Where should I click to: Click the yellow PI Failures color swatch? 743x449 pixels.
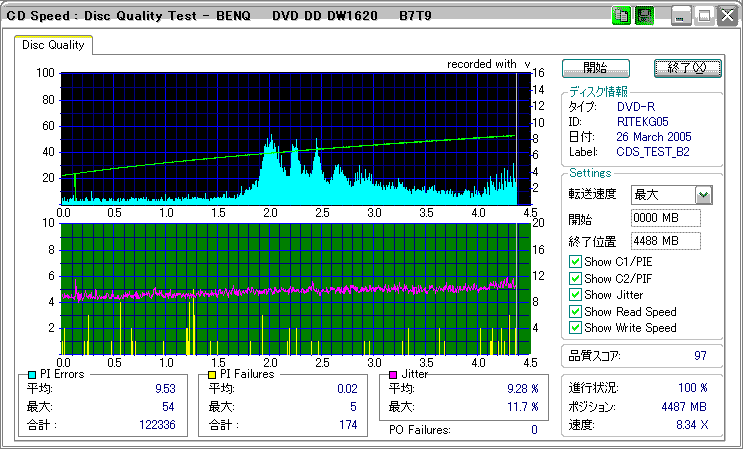tap(212, 375)
